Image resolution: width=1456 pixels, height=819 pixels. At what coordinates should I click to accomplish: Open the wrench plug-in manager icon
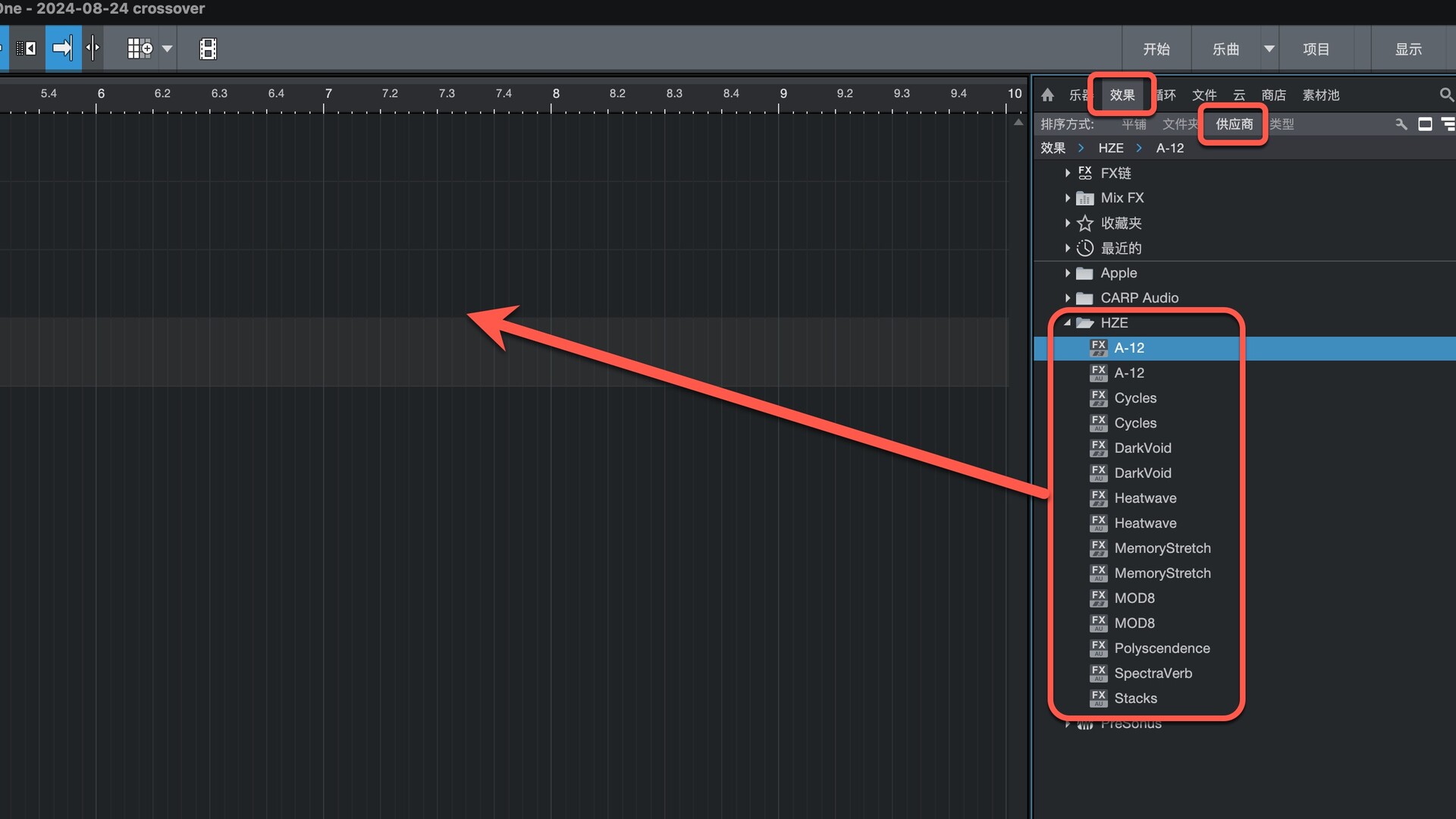1401,124
